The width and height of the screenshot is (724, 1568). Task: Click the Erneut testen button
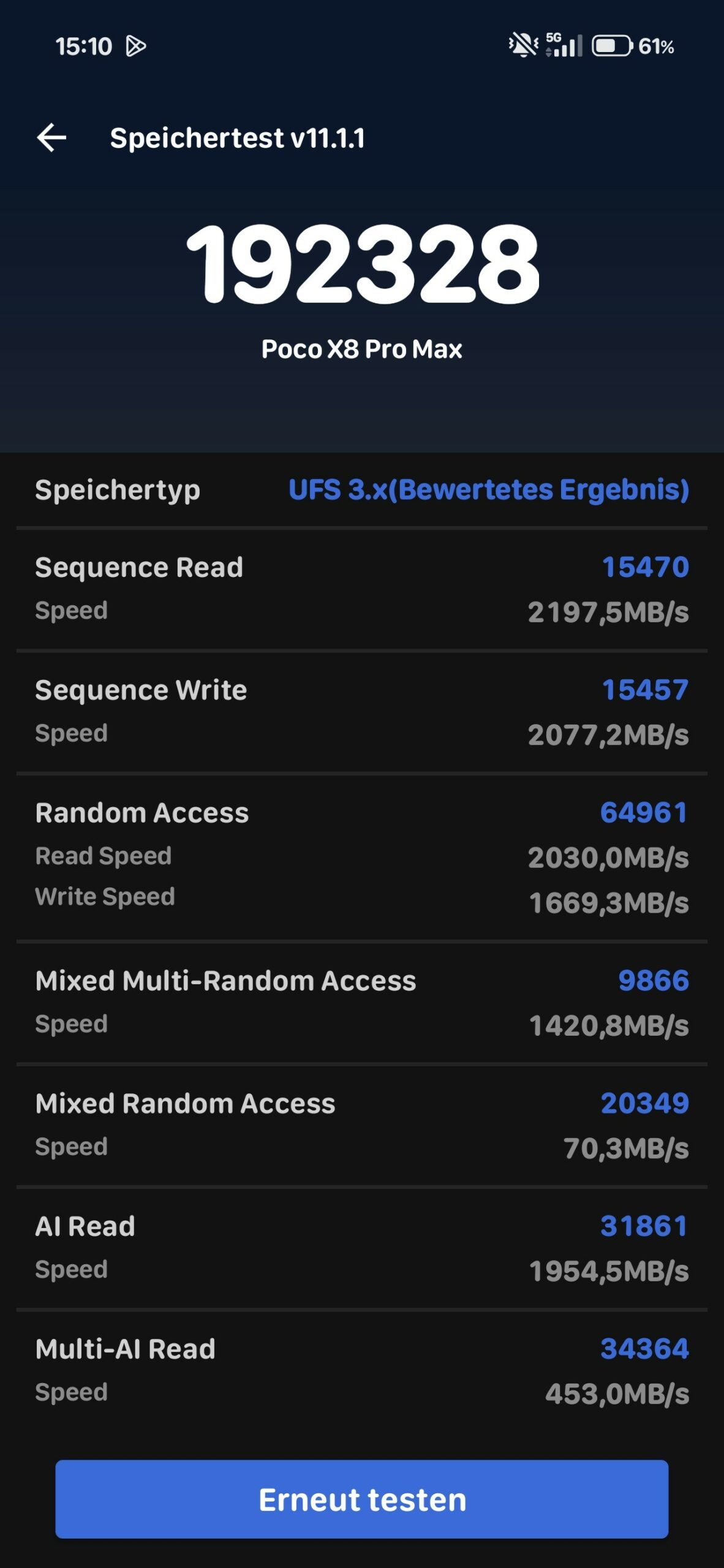(x=362, y=1499)
